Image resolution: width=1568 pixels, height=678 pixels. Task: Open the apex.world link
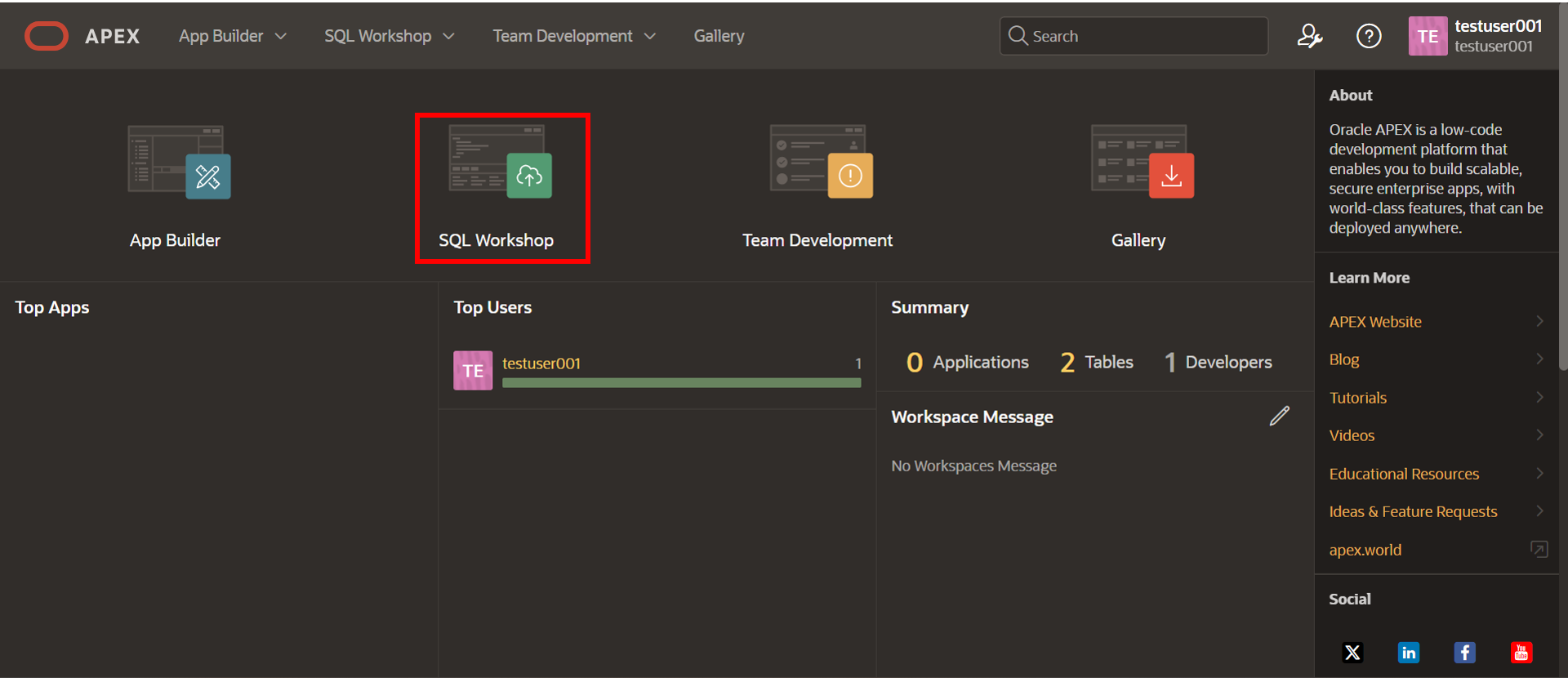pos(1365,550)
